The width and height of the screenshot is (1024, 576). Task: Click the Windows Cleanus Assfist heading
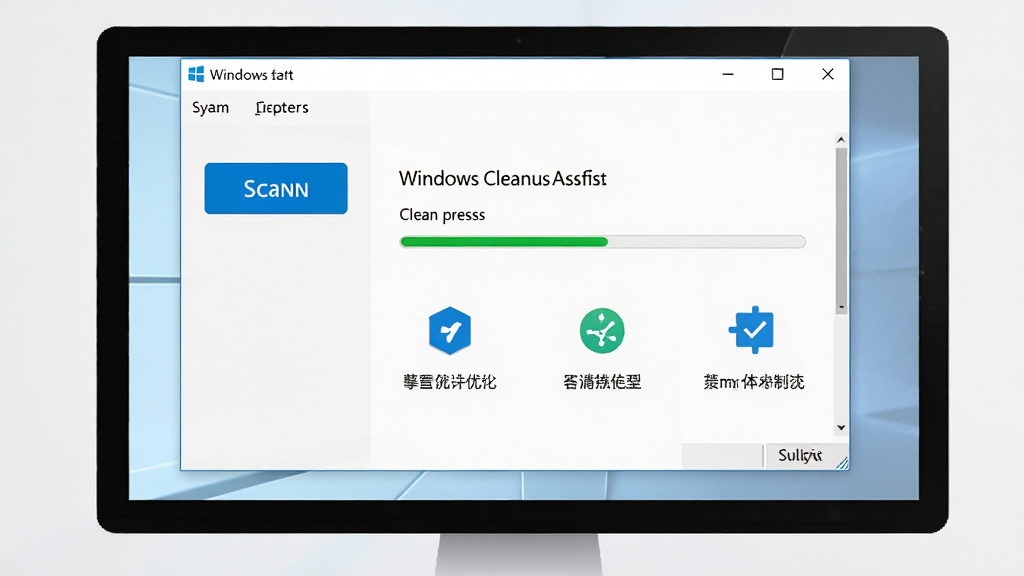click(502, 178)
